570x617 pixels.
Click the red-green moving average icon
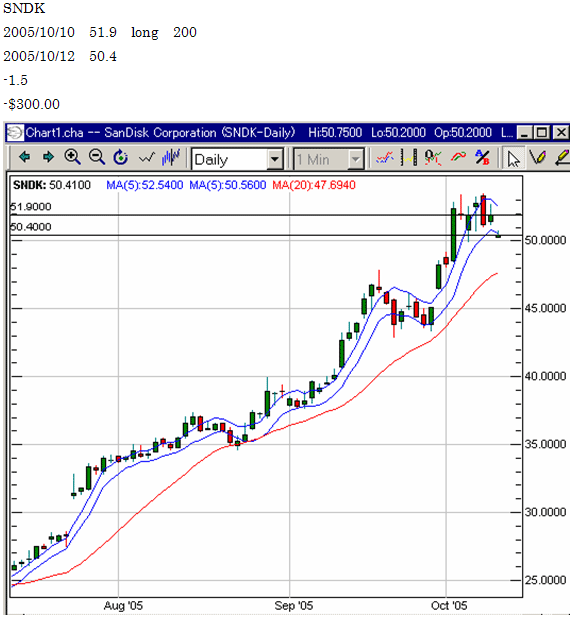(x=458, y=157)
